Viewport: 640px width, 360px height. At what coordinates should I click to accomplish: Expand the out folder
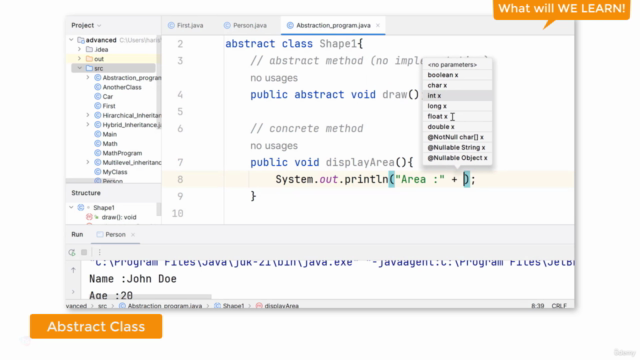[80, 59]
